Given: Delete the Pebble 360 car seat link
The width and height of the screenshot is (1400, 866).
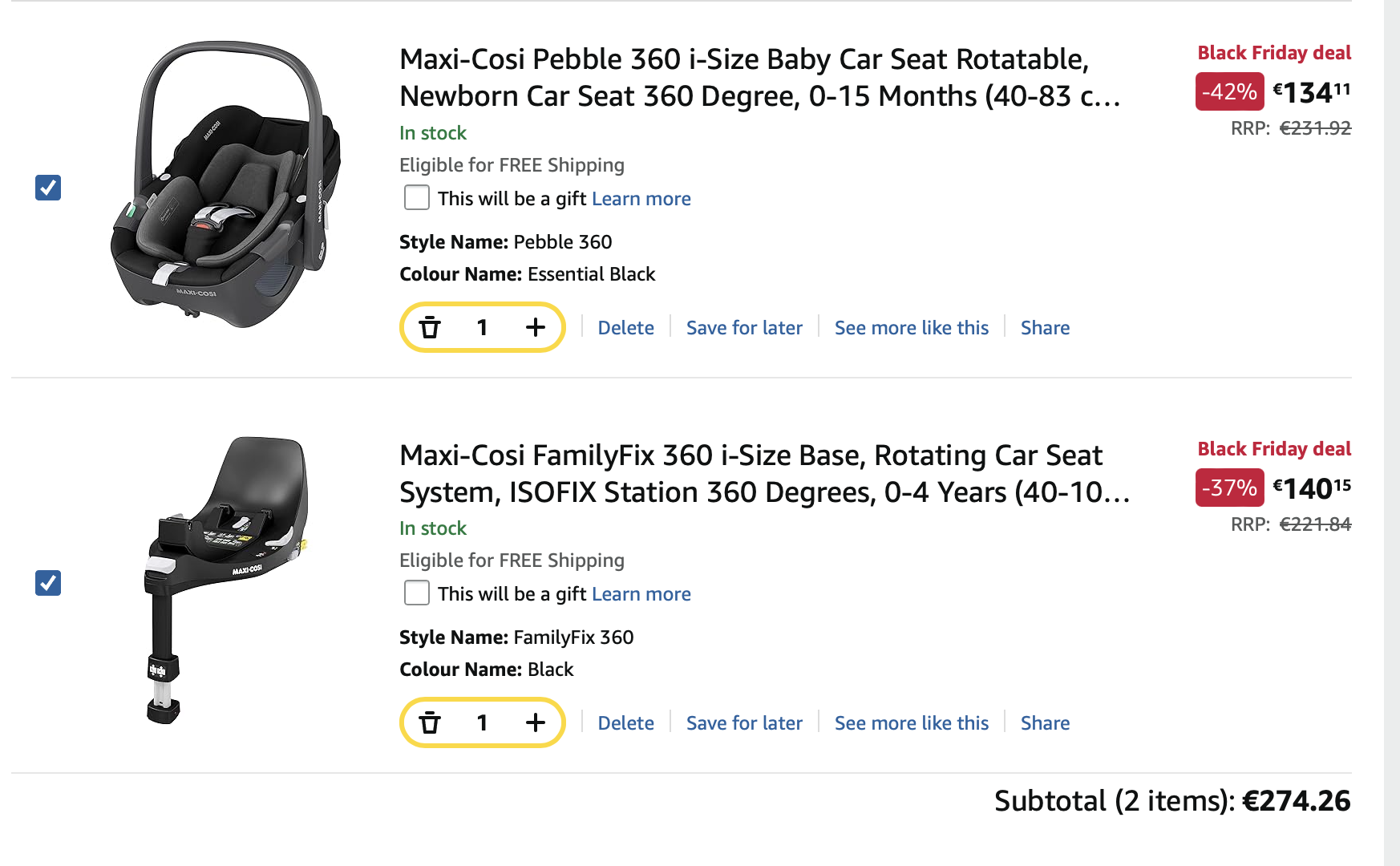Looking at the screenshot, I should pyautogui.click(x=625, y=328).
